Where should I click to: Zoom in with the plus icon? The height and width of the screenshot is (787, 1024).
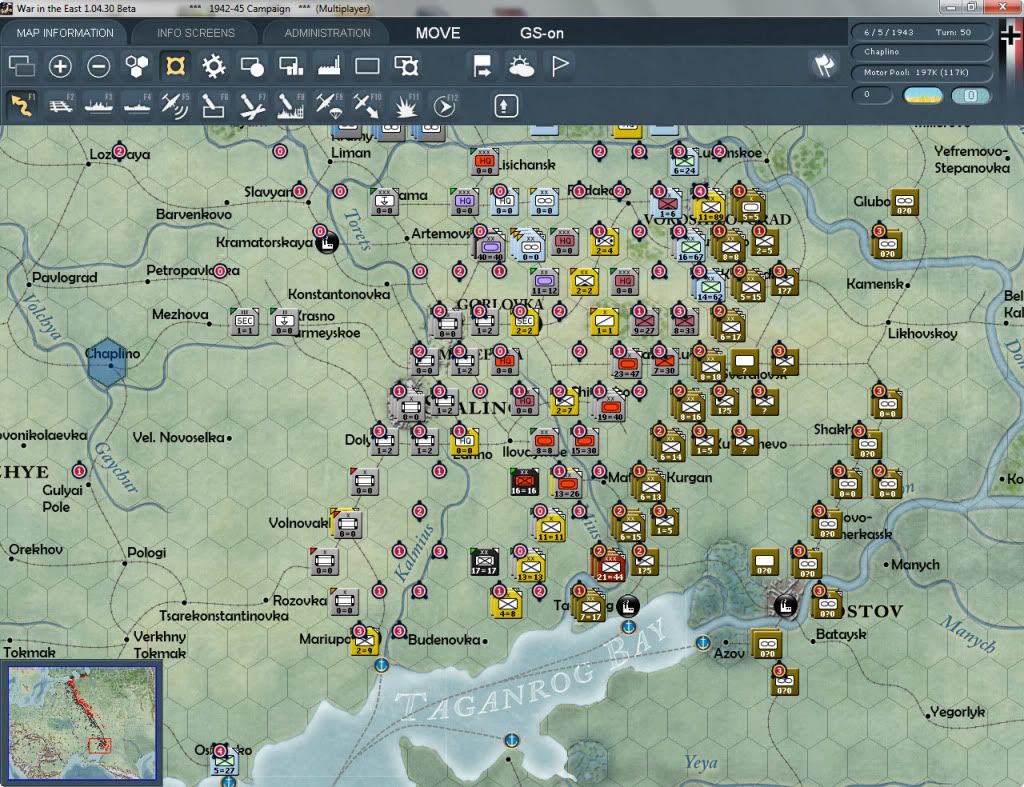60,66
